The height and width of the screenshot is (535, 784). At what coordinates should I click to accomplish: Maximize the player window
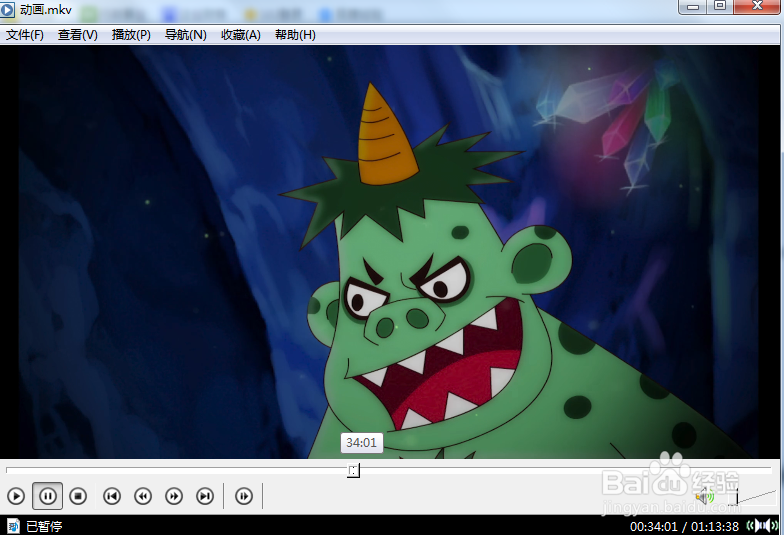(x=720, y=6)
